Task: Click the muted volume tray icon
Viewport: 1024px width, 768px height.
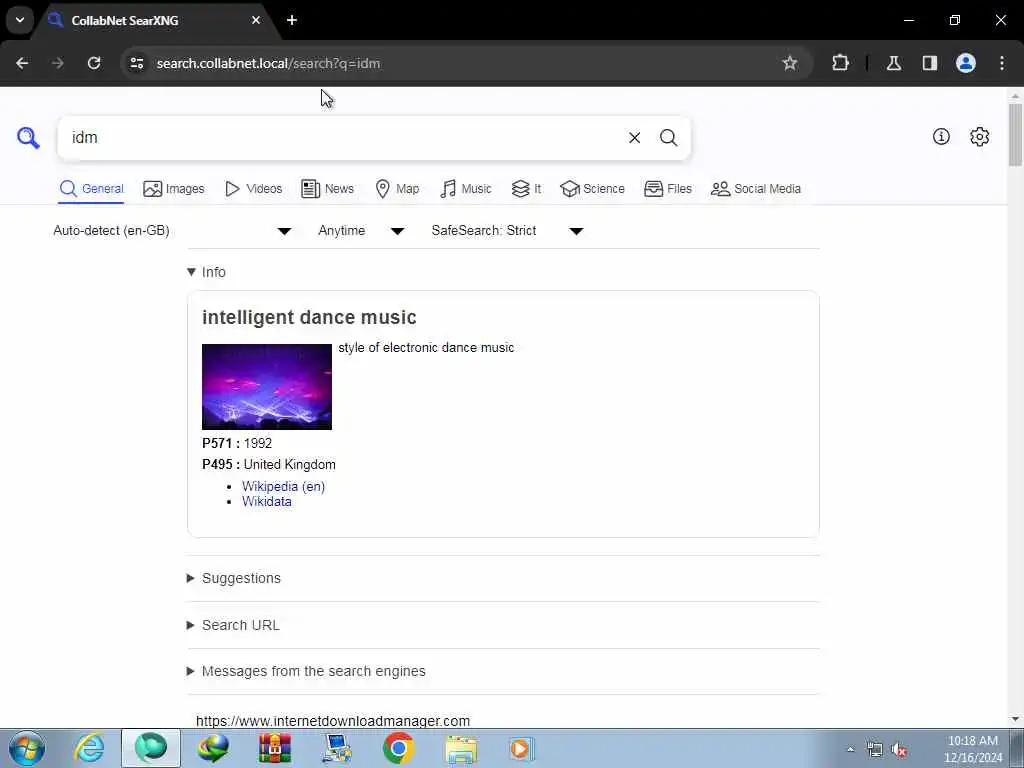Action: (899, 750)
